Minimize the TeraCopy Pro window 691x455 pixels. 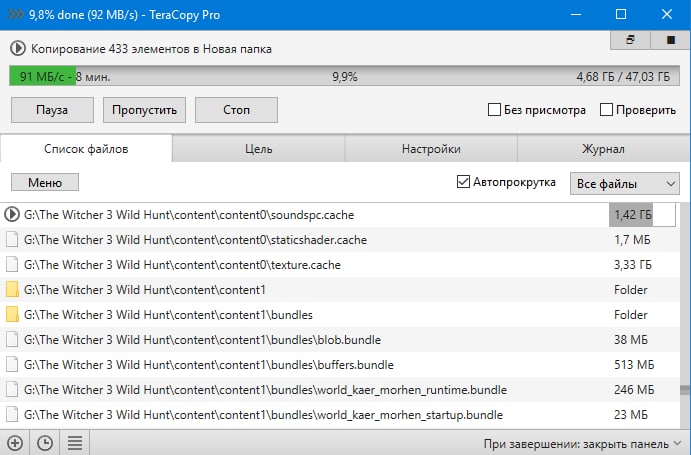(x=576, y=15)
